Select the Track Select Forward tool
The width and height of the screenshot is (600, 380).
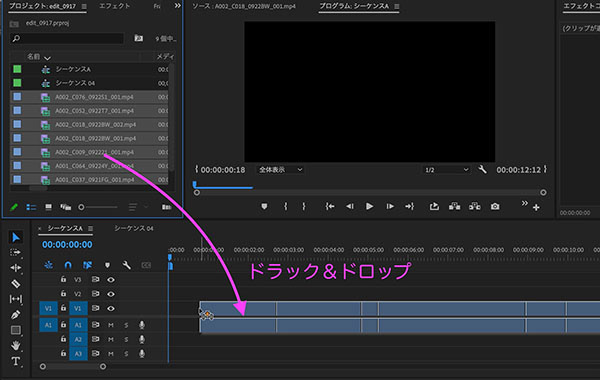(15, 253)
